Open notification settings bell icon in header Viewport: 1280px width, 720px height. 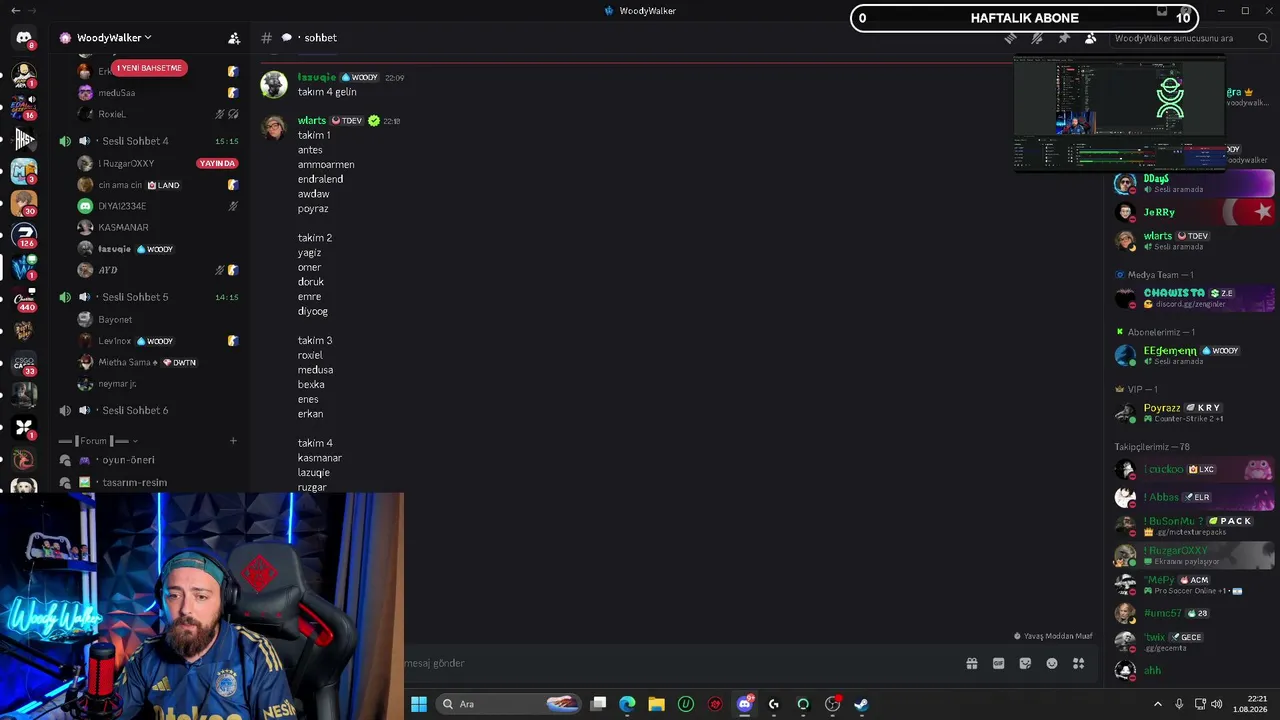[x=1037, y=38]
